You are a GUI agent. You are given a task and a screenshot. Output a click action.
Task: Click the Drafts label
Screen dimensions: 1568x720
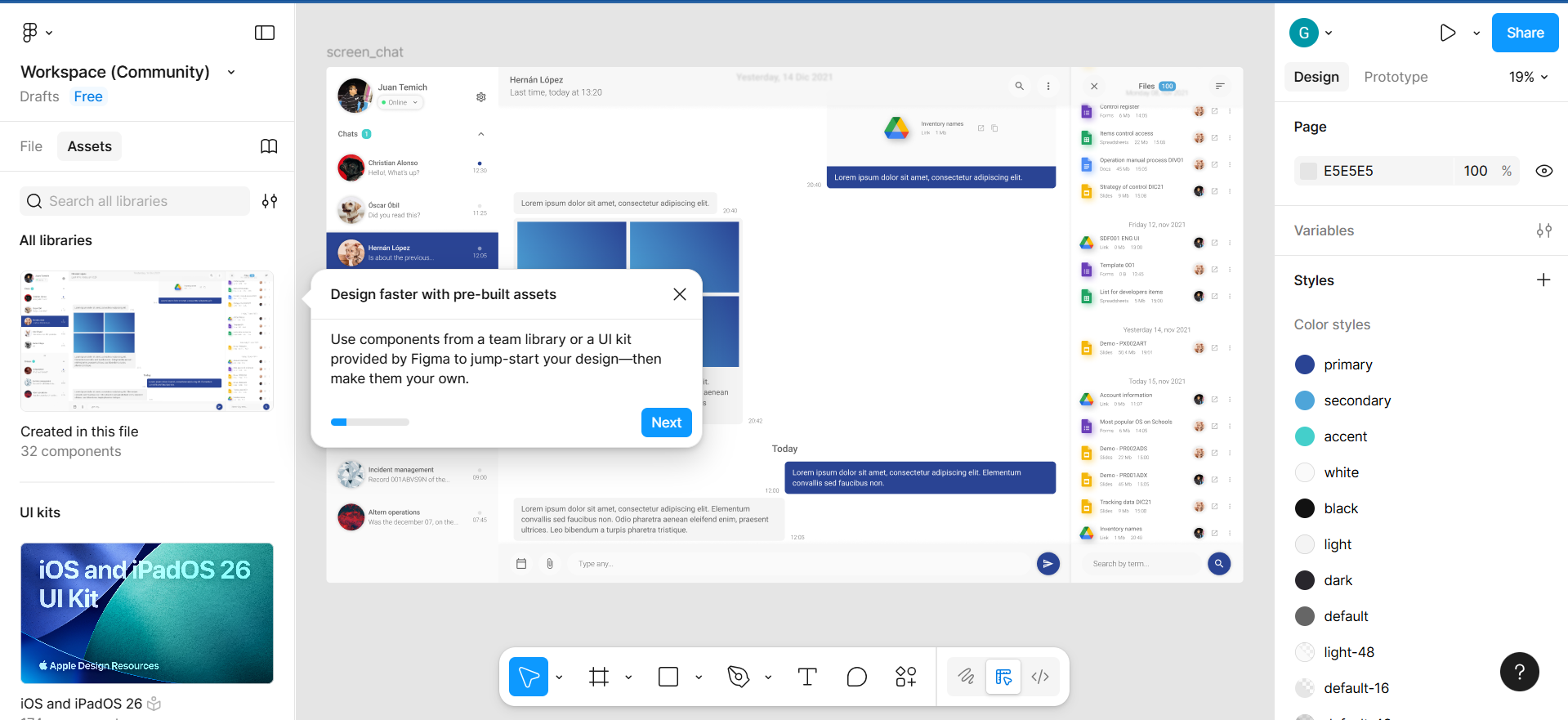[39, 96]
